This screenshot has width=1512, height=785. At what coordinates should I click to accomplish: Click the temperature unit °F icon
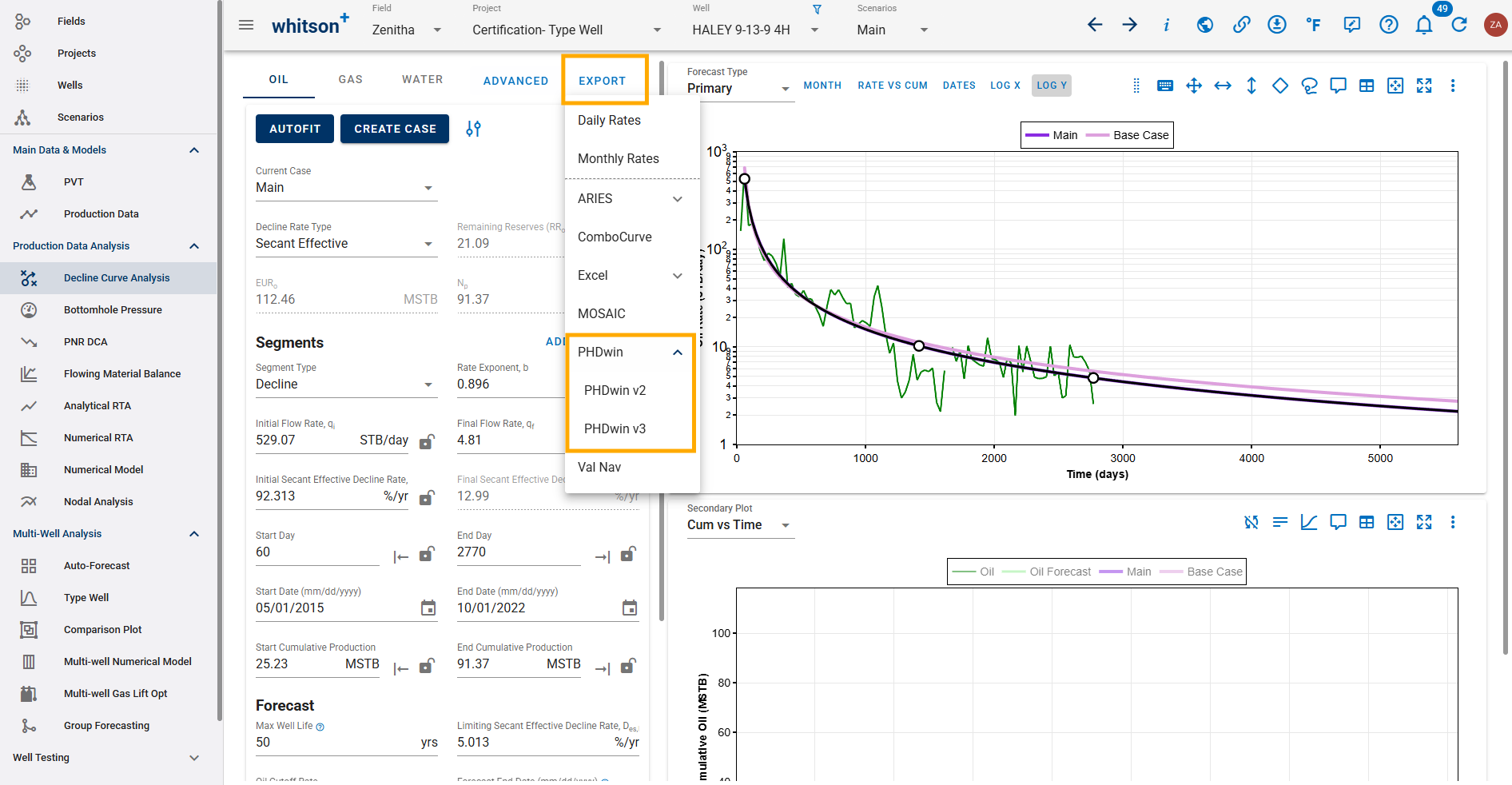tap(1313, 25)
